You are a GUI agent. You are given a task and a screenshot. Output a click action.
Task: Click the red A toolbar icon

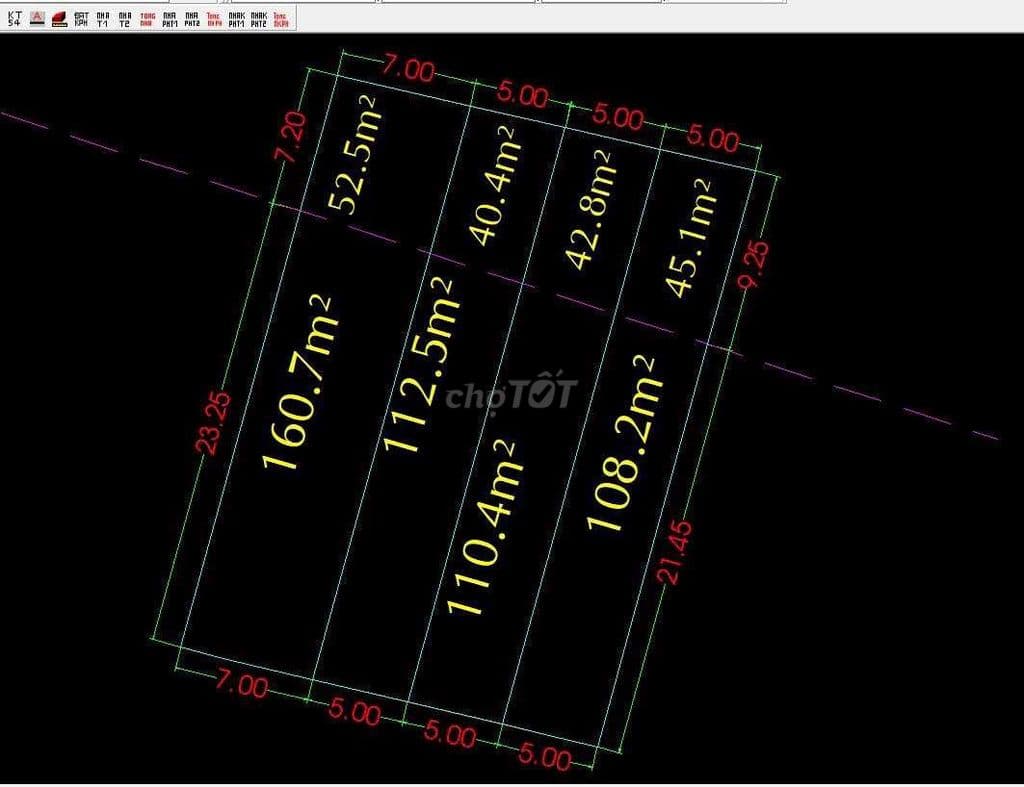[36, 16]
